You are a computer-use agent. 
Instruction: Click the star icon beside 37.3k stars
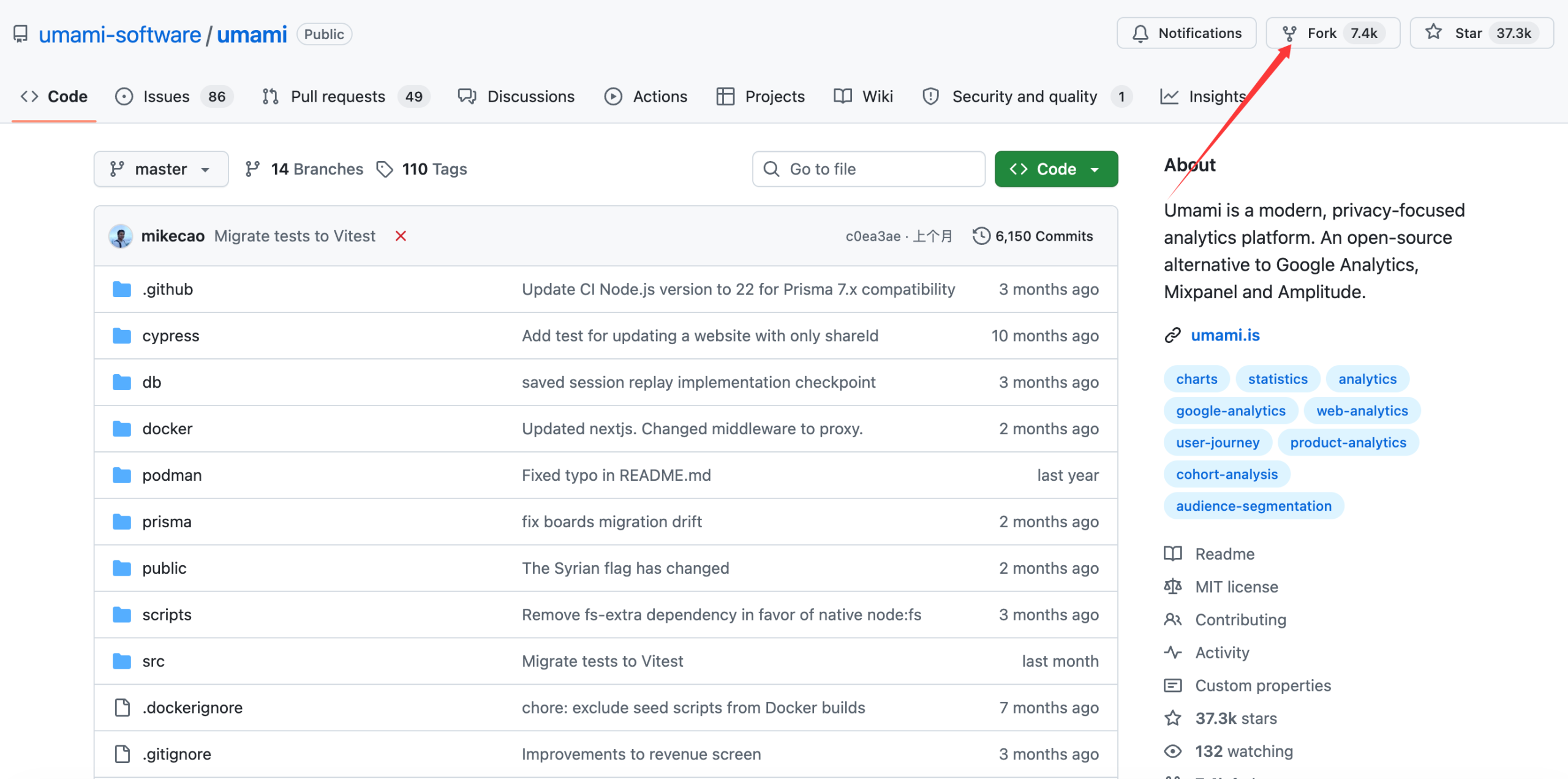click(1173, 718)
